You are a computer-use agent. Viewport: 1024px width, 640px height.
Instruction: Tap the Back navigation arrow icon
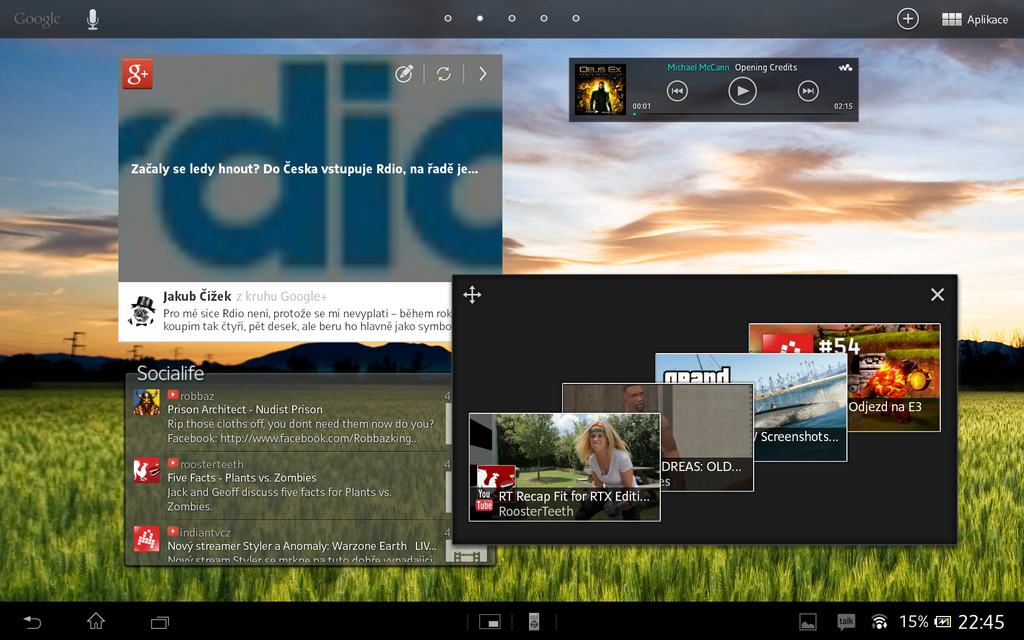click(31, 621)
